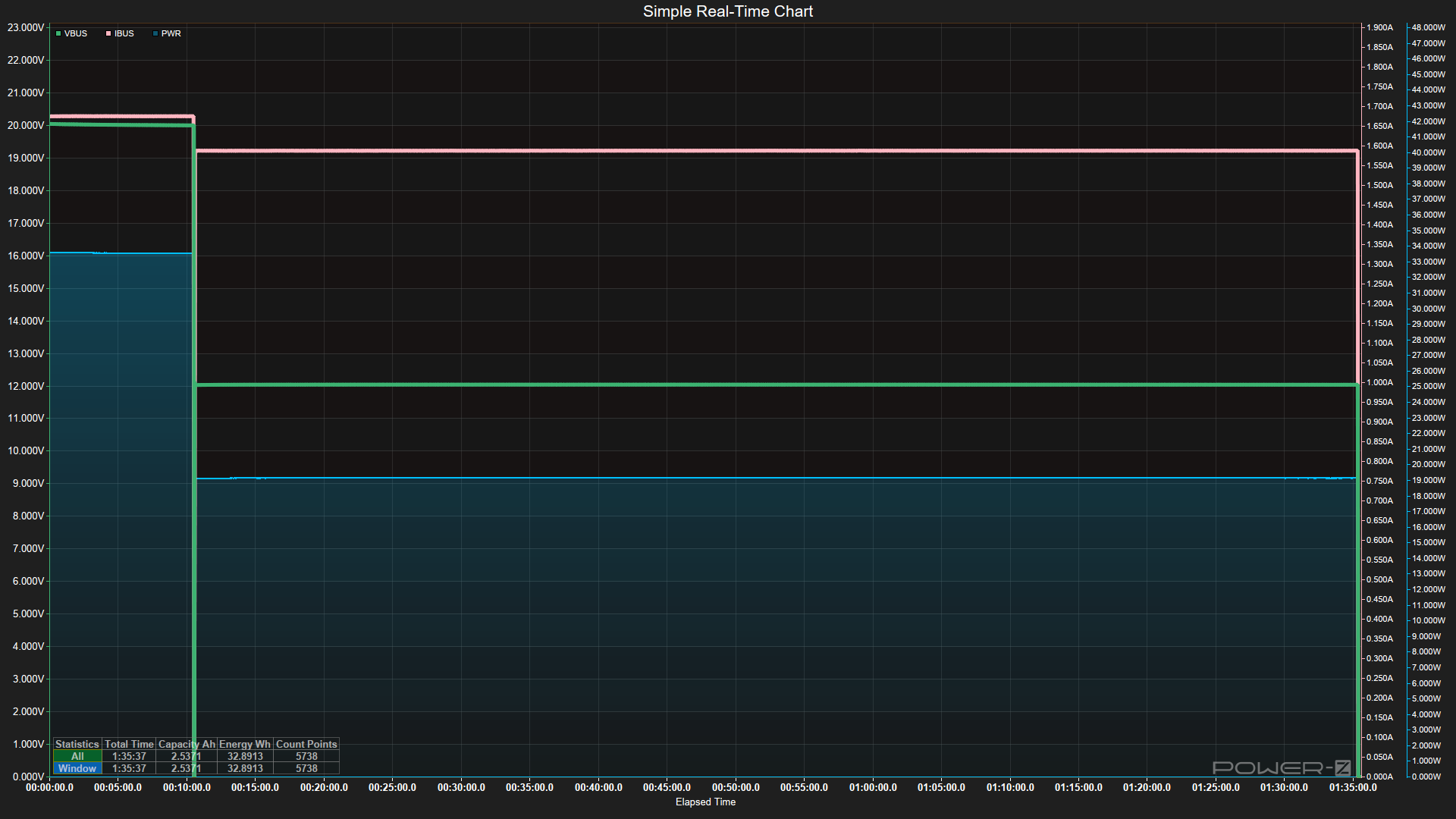The image size is (1456, 819).
Task: Click the 48.000W power axis label
Action: [x=1429, y=27]
